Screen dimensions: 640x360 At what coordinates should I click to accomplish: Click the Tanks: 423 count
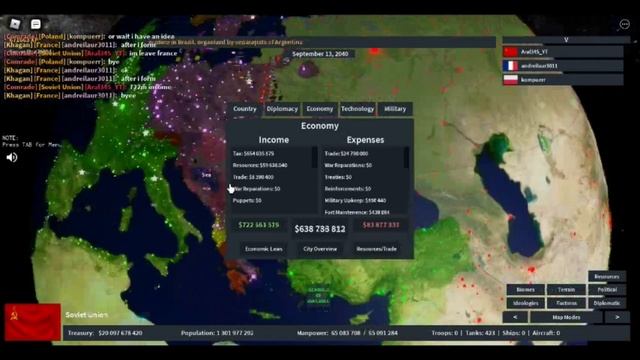coord(480,333)
